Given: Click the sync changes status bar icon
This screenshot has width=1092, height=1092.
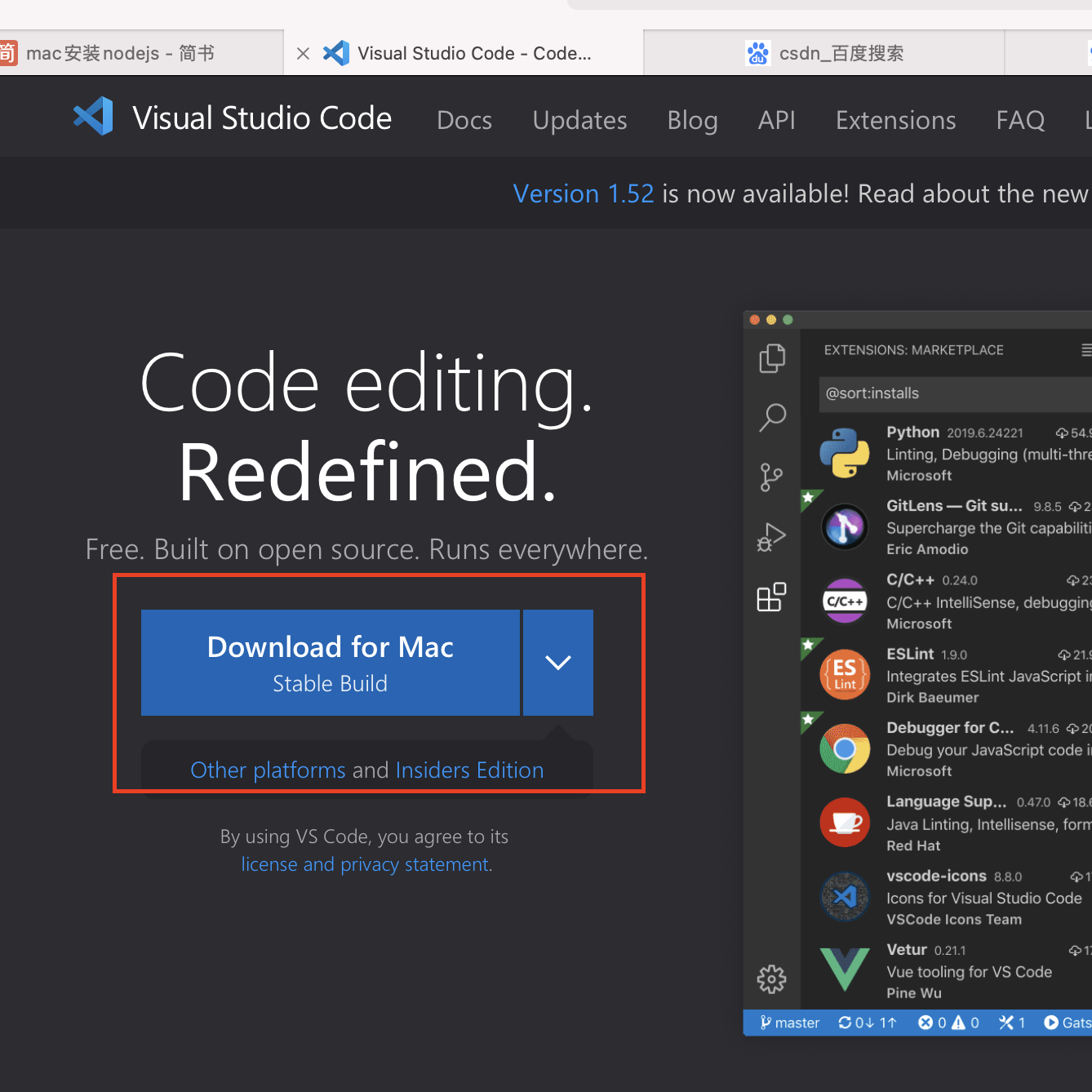Looking at the screenshot, I should pyautogui.click(x=867, y=1023).
